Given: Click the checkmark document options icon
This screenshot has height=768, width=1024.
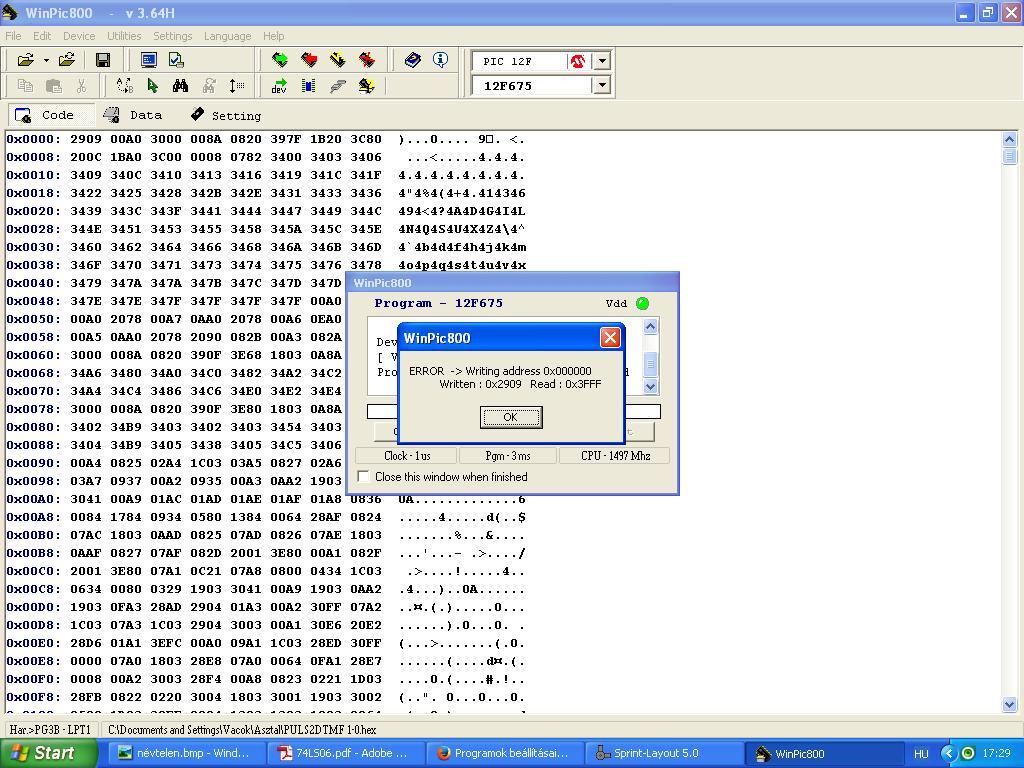Looking at the screenshot, I should (x=176, y=60).
